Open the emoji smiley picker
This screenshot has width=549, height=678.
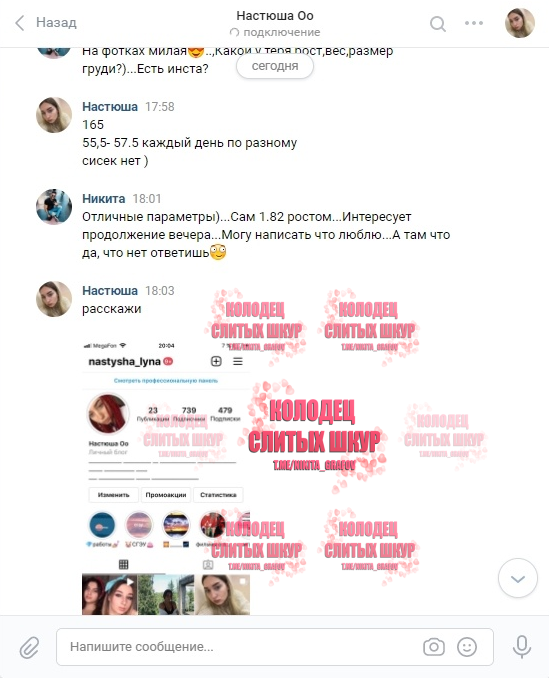point(467,647)
